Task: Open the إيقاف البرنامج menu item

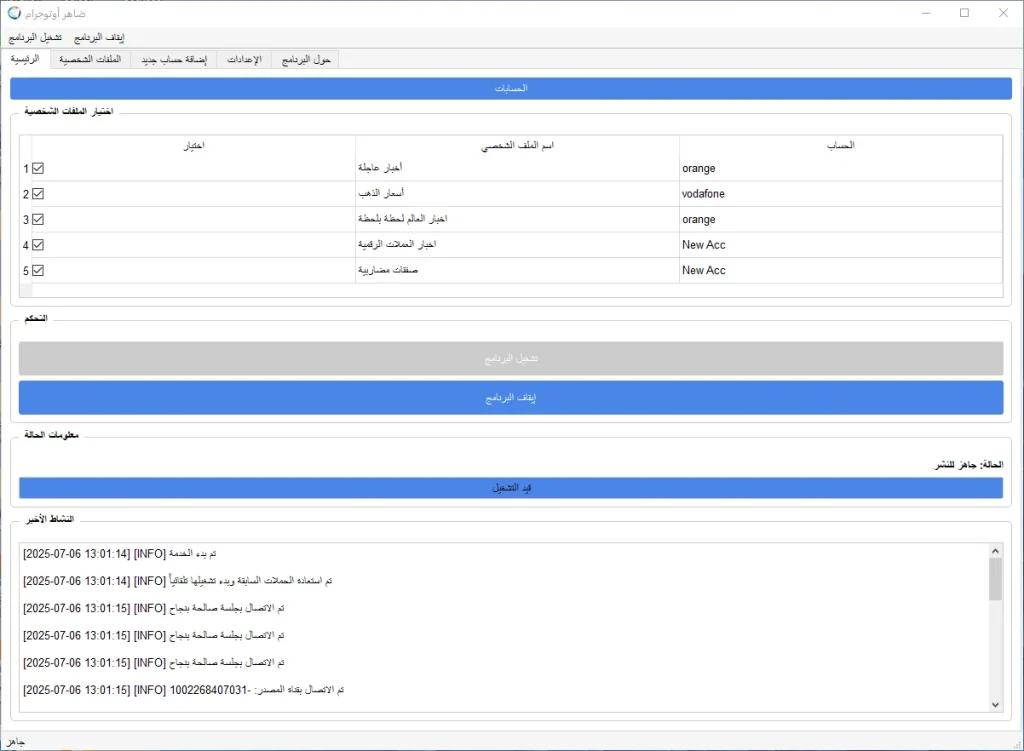Action: (x=99, y=38)
